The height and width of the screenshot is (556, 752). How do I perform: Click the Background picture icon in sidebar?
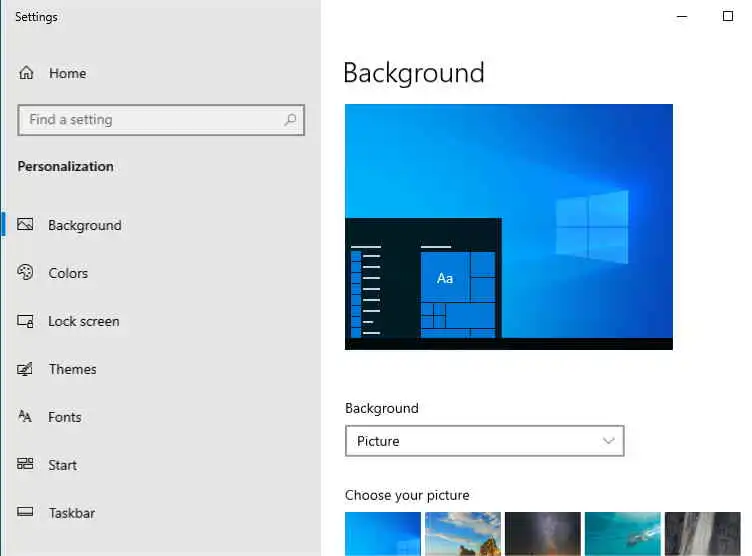[25, 225]
